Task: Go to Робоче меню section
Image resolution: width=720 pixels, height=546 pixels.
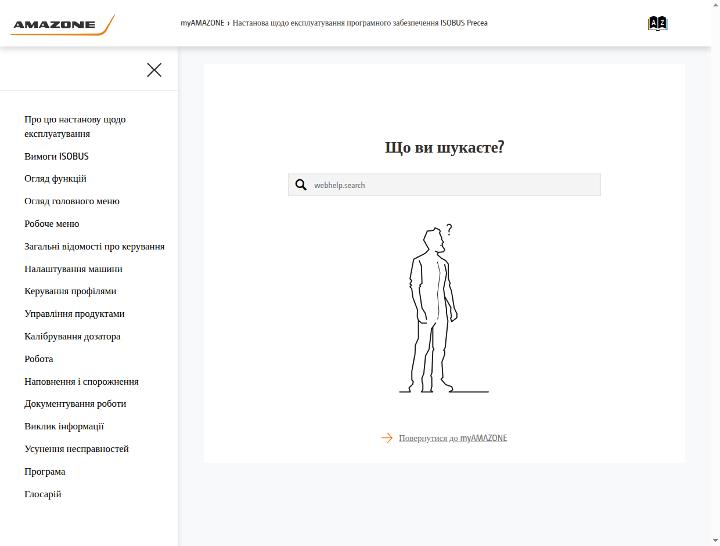Action: point(51,224)
